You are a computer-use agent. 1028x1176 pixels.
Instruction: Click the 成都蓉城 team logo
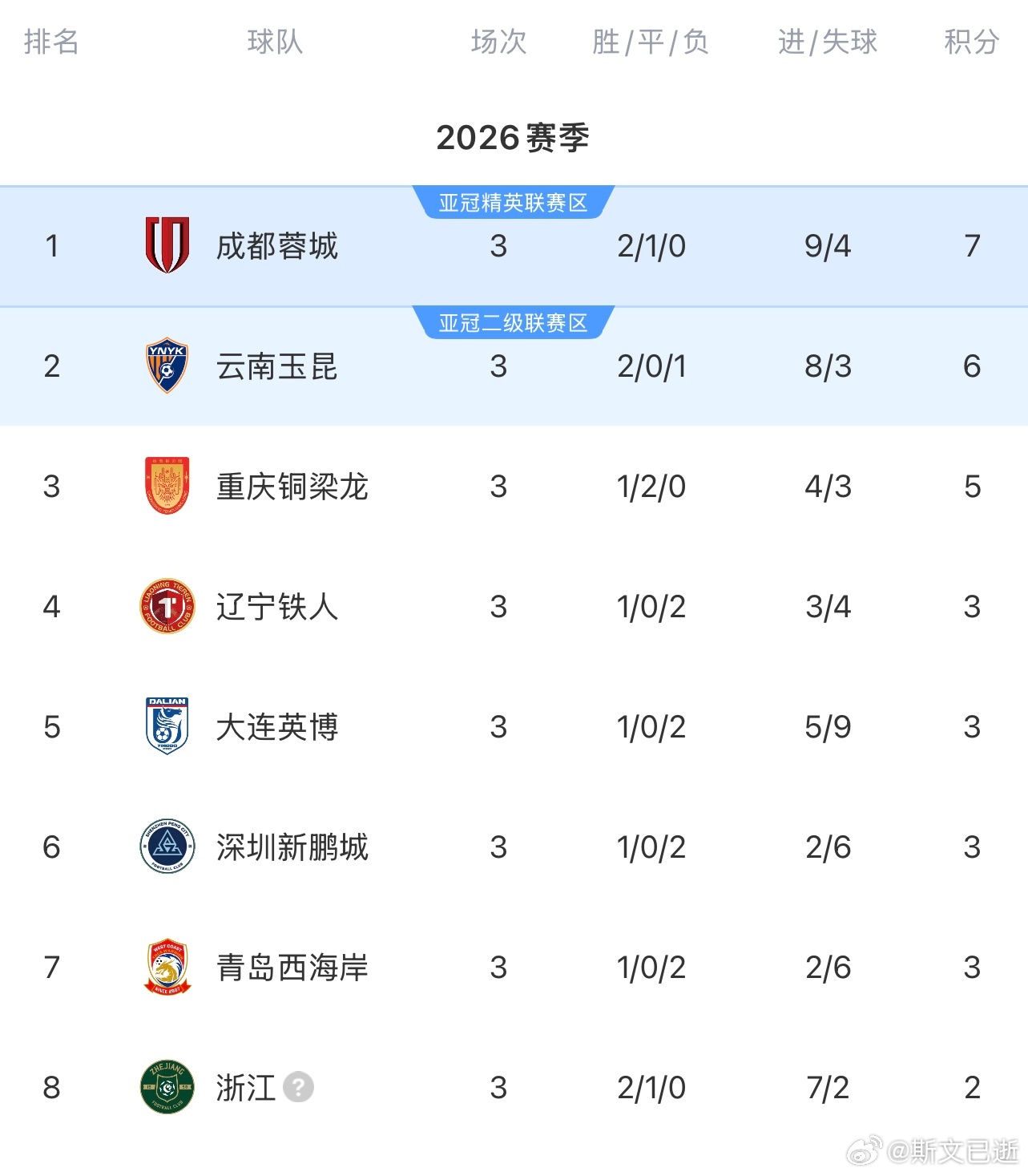(166, 245)
